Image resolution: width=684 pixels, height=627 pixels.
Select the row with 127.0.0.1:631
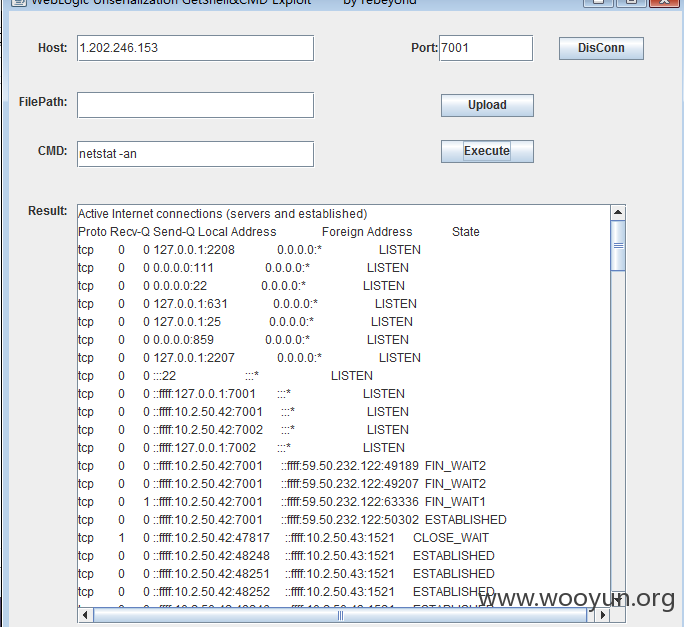click(247, 304)
